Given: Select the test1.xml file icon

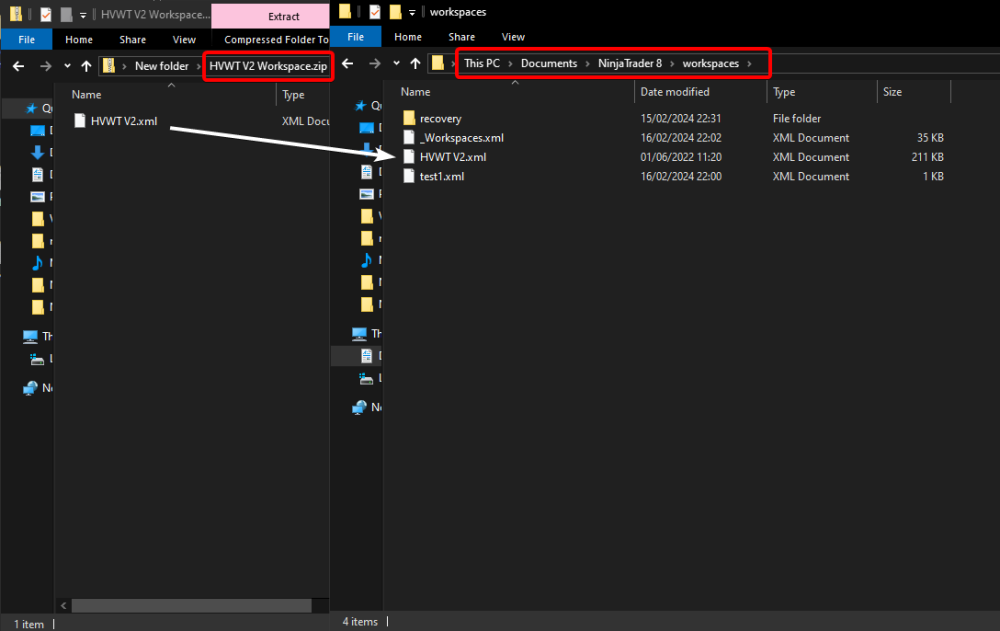Looking at the screenshot, I should coord(408,176).
